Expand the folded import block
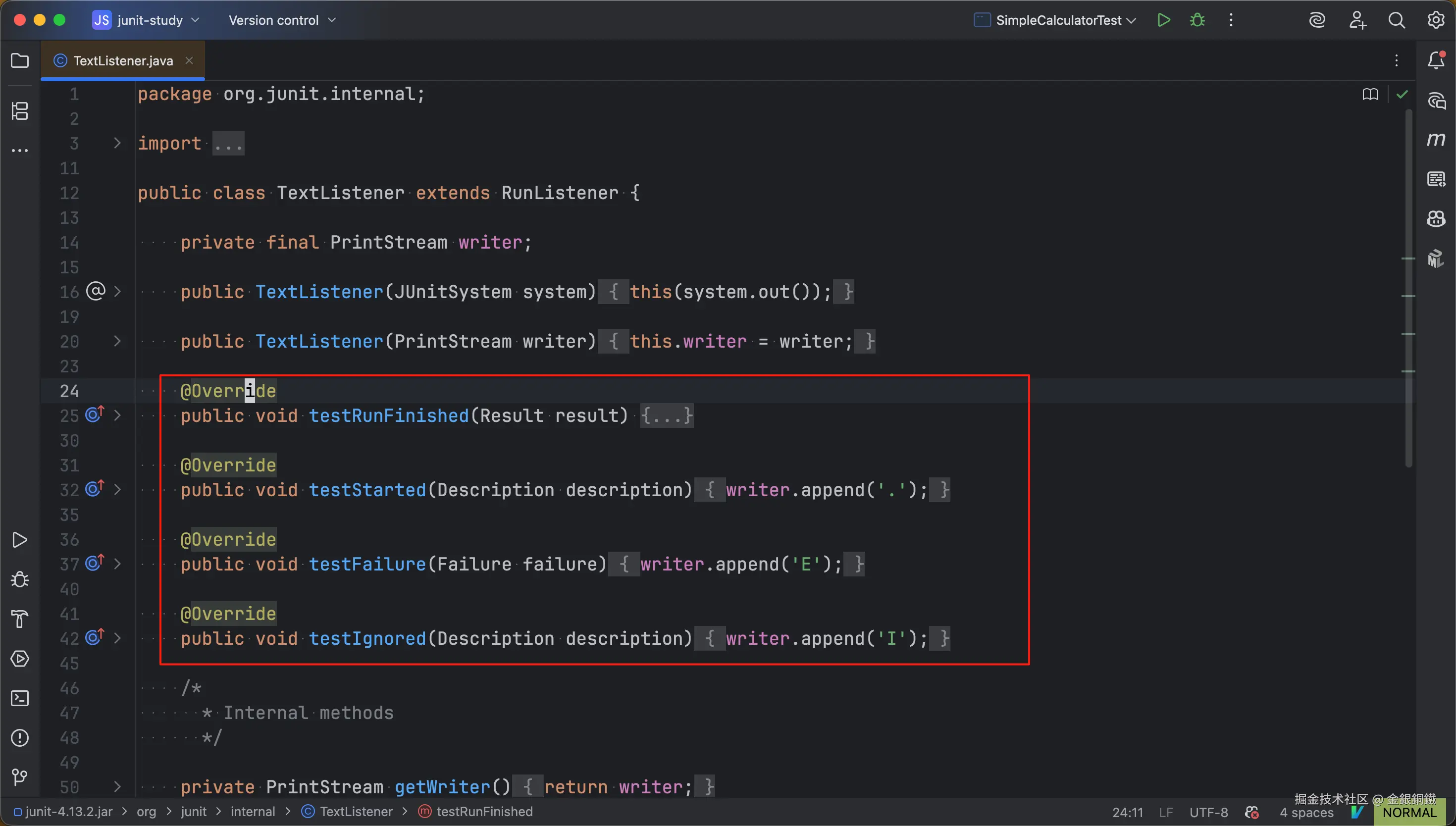The width and height of the screenshot is (1456, 826). (x=228, y=144)
